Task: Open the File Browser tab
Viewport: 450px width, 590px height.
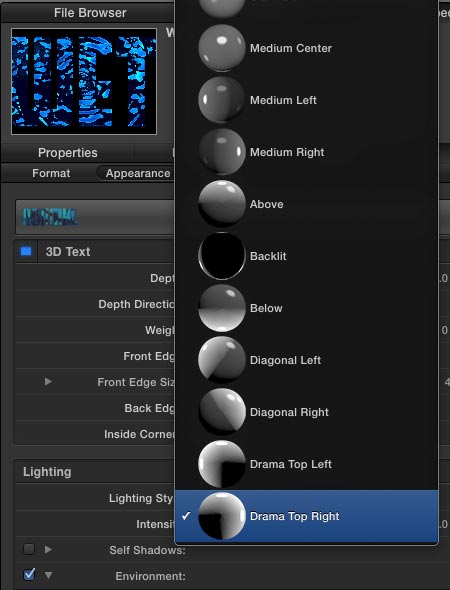Action: click(x=90, y=13)
